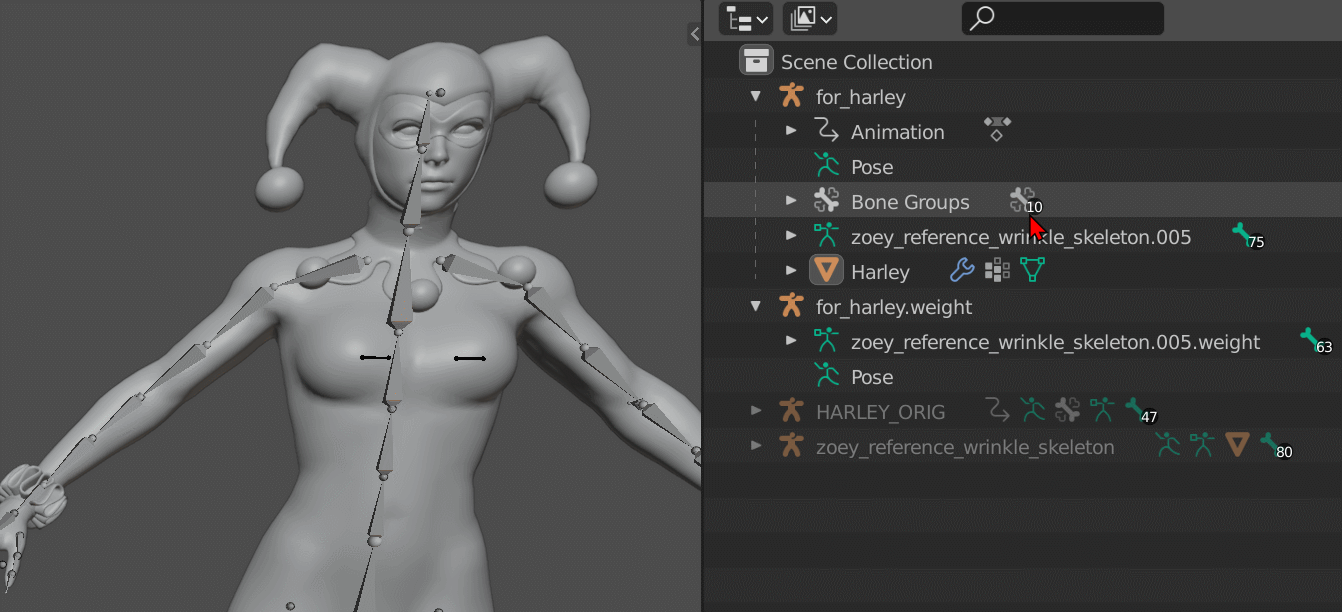Image resolution: width=1342 pixels, height=612 pixels.
Task: Select the zoey_reference_wrinkle_skeleton.005.weight name
Action: [x=1055, y=342]
